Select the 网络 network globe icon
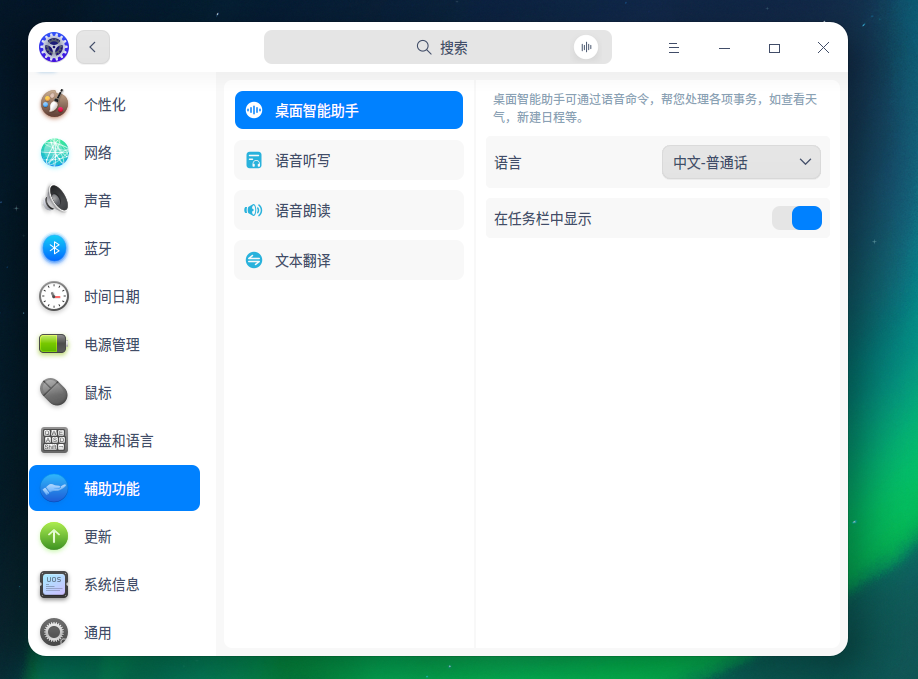 (54, 153)
